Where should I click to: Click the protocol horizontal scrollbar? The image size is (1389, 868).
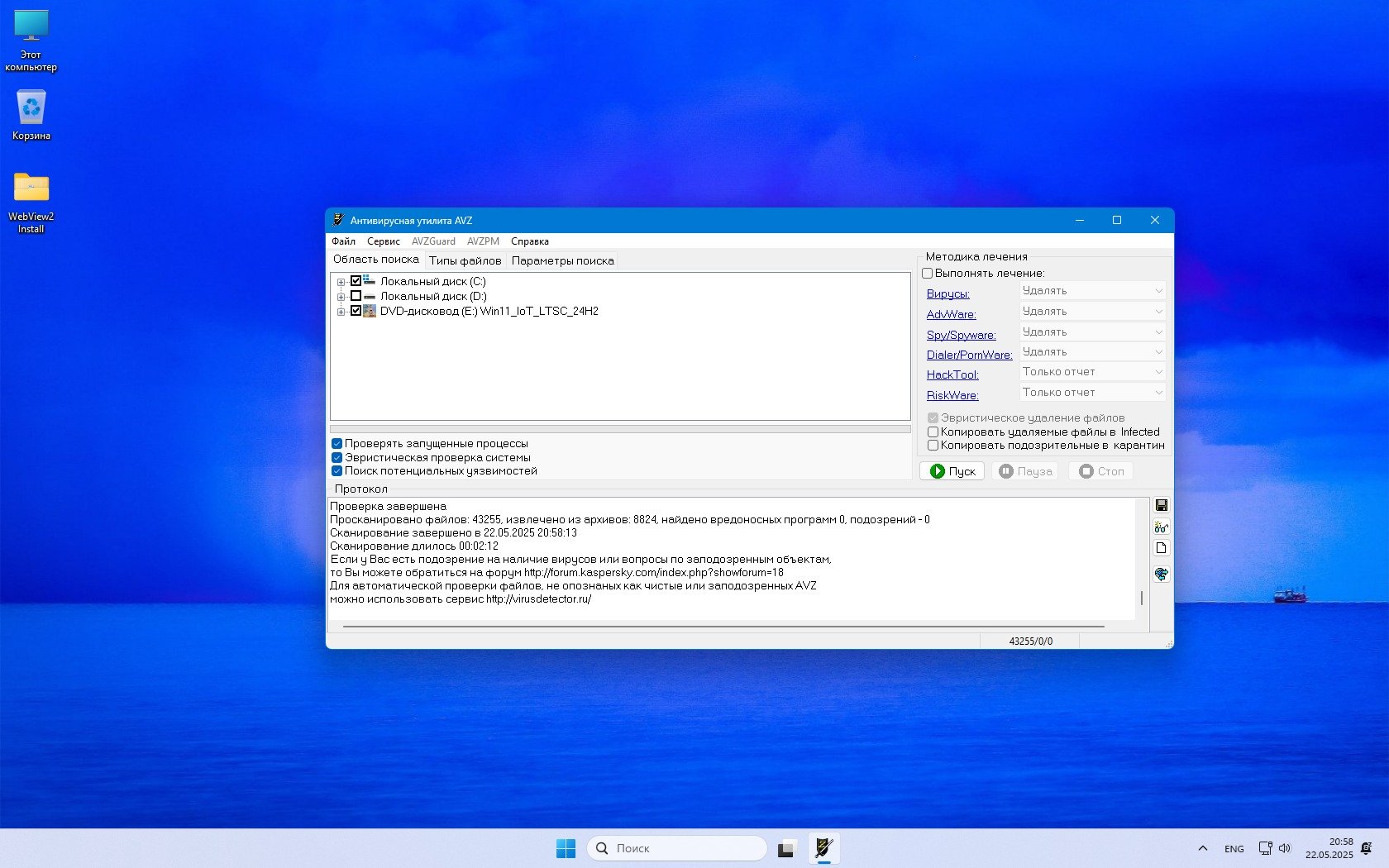tap(723, 627)
